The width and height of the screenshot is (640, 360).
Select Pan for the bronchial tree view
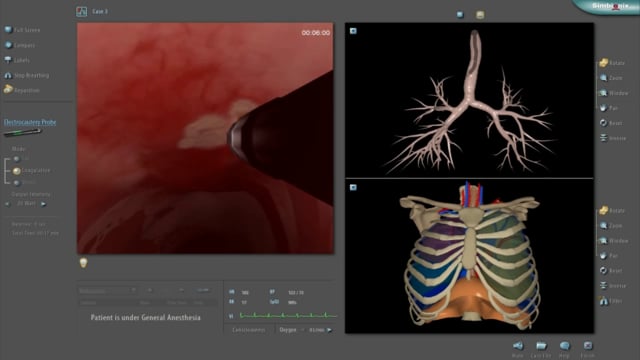coord(609,108)
